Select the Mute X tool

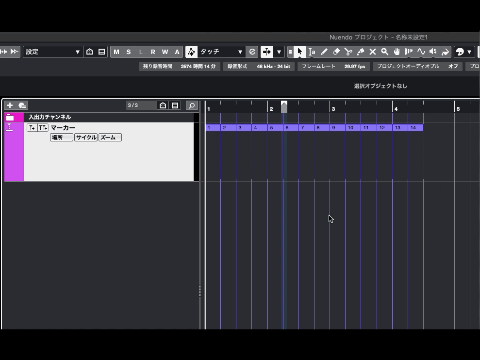(x=373, y=52)
